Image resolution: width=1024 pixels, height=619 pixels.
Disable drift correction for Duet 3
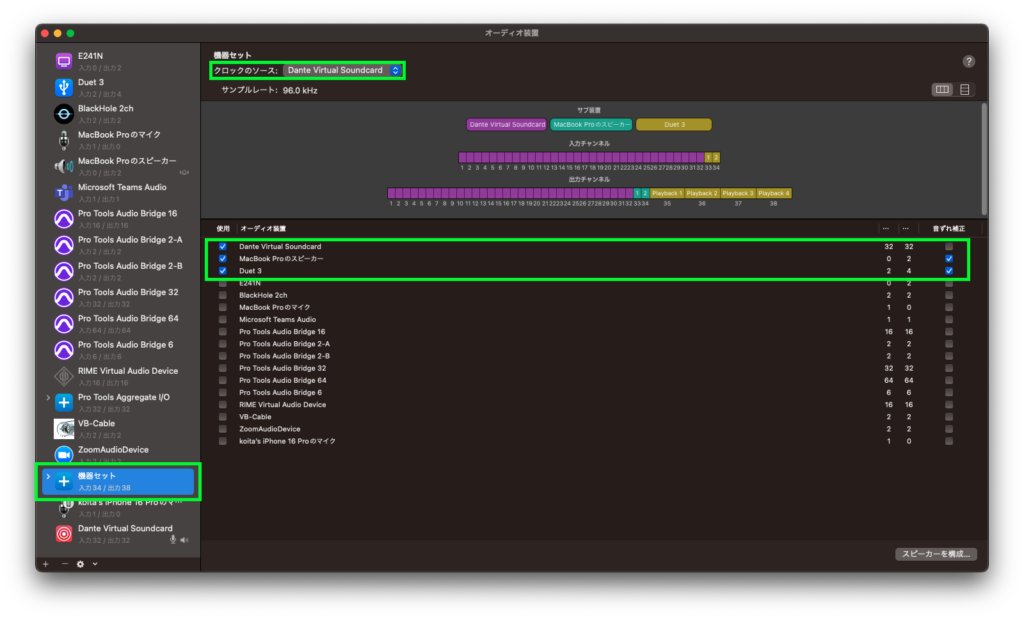949,271
